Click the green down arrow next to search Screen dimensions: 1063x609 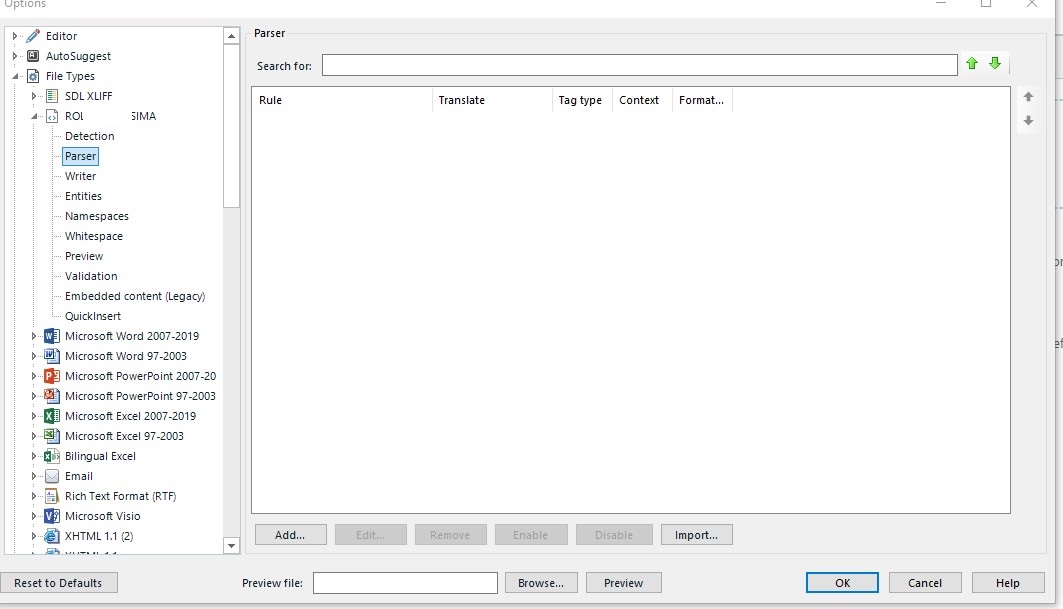(x=995, y=63)
